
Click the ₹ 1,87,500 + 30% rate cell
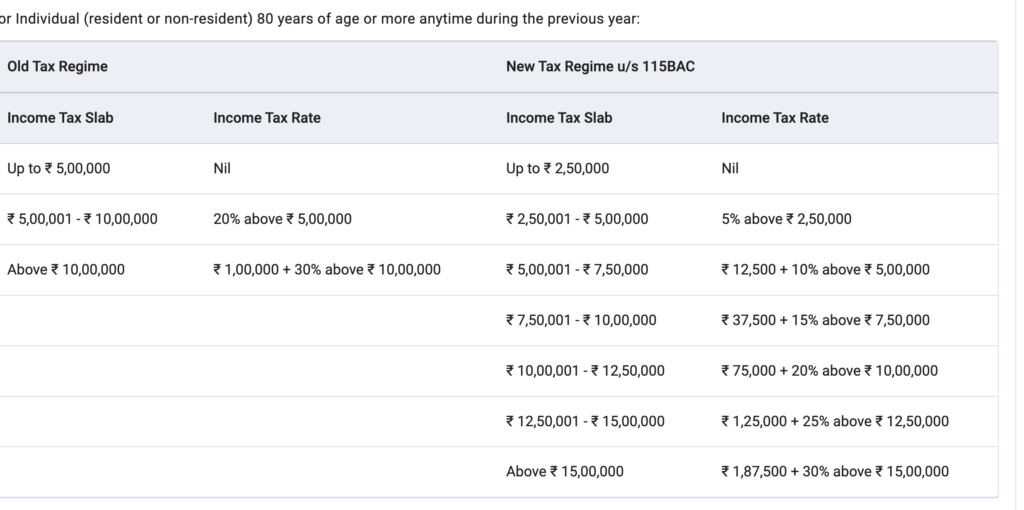coord(835,471)
